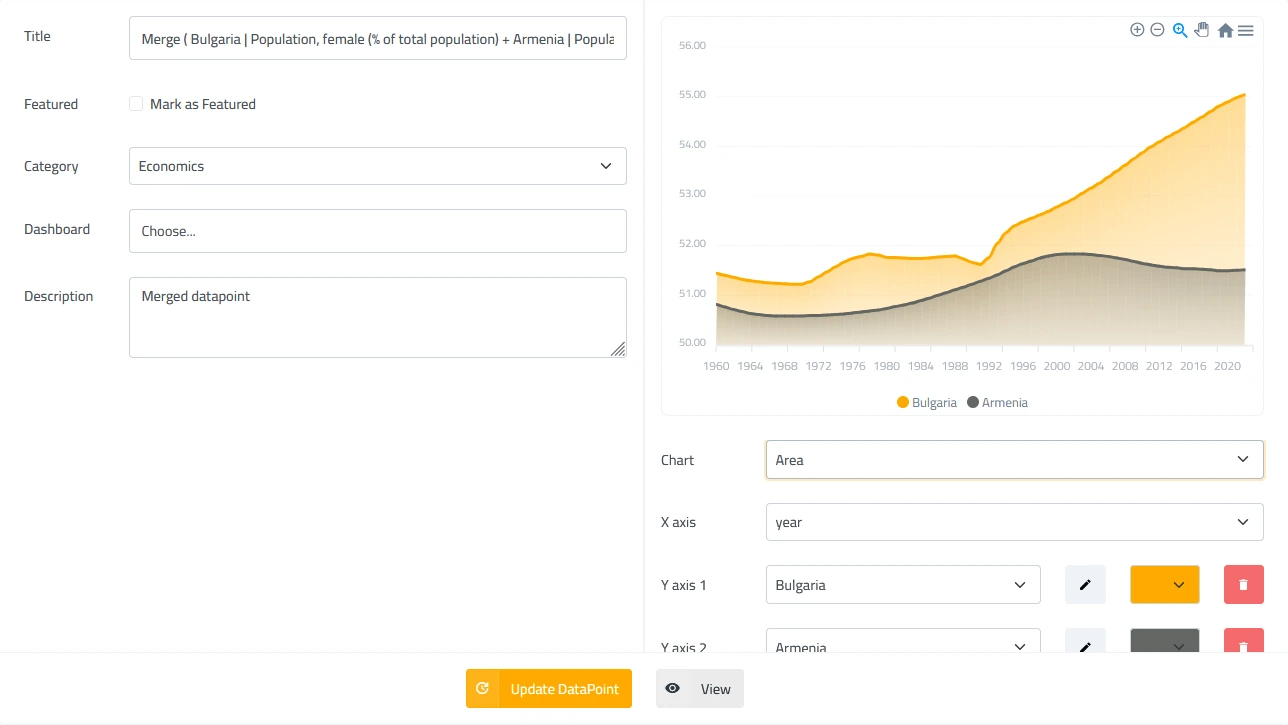Click the View button
The image size is (1288, 725).
pos(700,689)
